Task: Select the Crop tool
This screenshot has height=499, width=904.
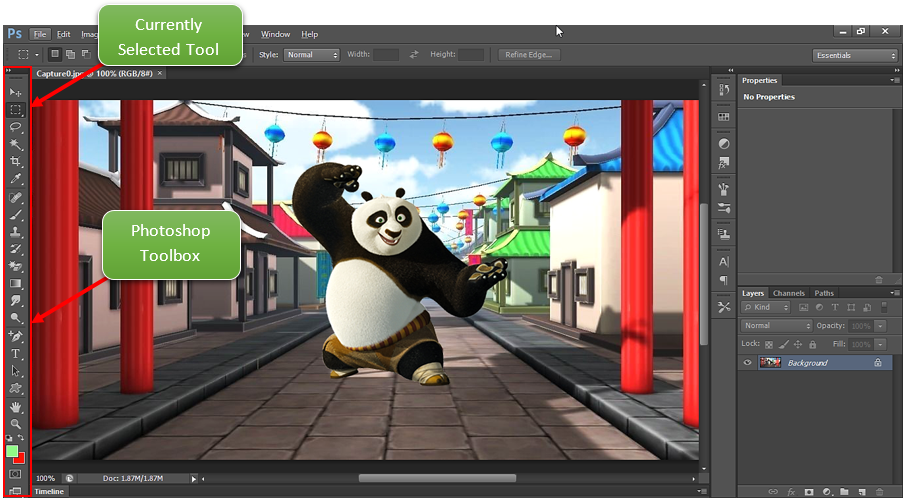Action: click(x=16, y=161)
